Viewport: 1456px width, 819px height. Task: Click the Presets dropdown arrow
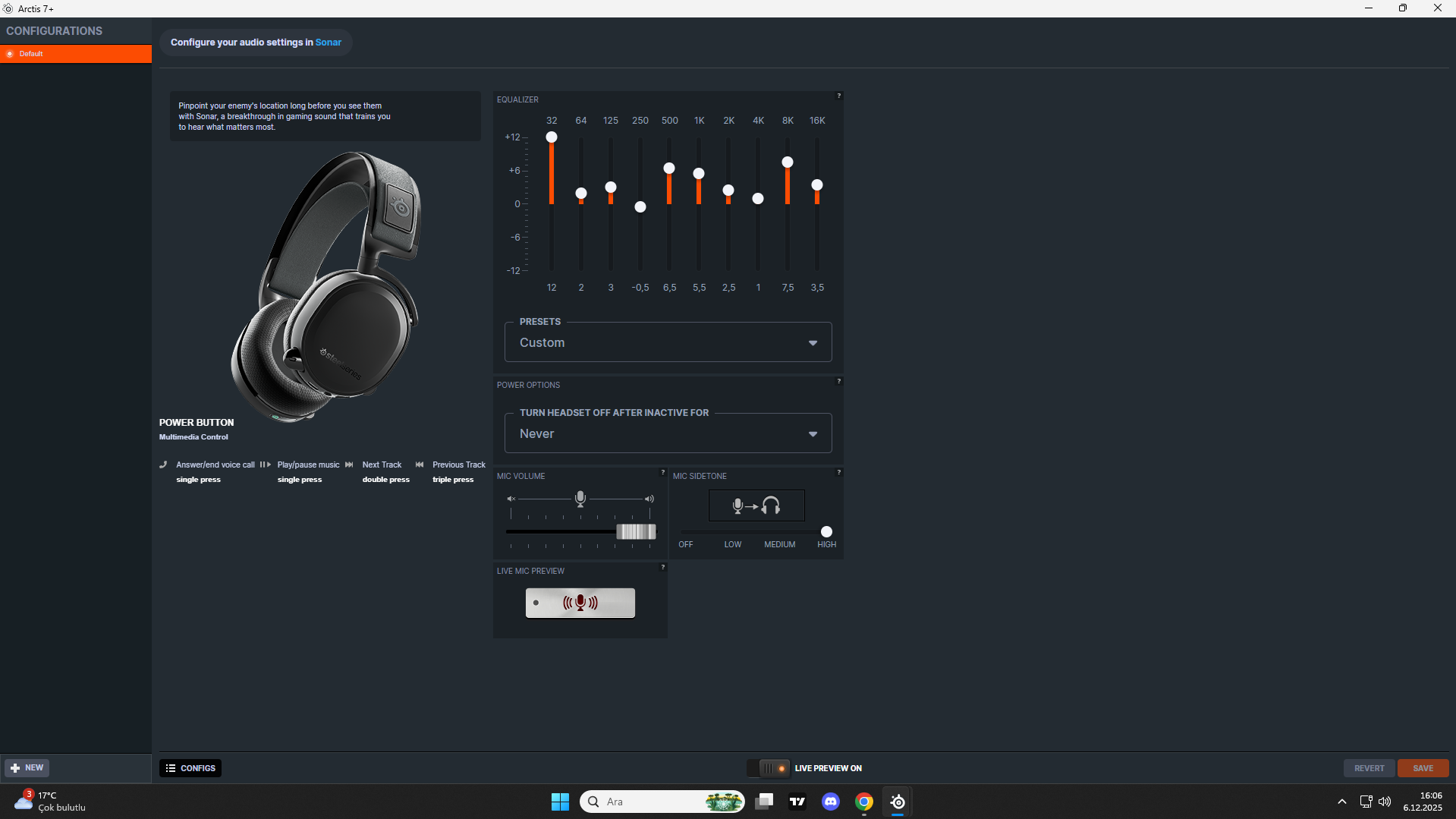(813, 343)
